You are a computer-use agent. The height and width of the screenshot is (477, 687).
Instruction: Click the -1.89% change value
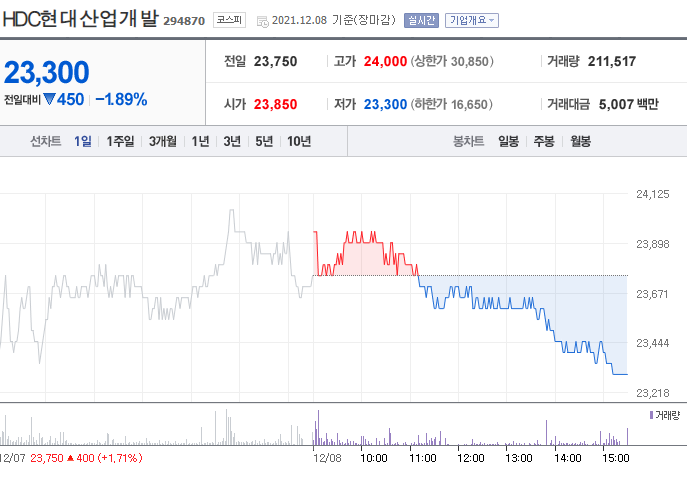(x=121, y=99)
